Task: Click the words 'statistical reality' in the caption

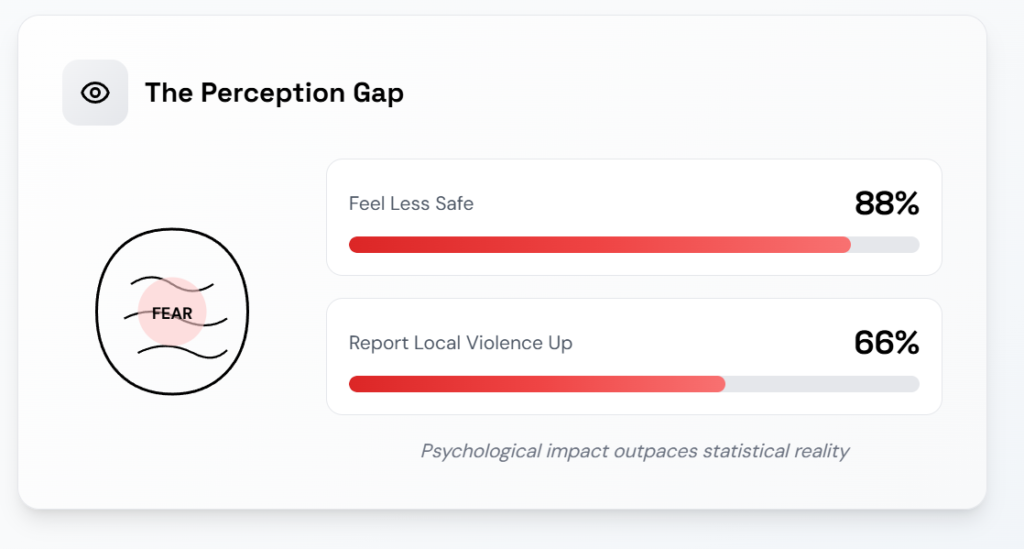Action: pos(776,451)
